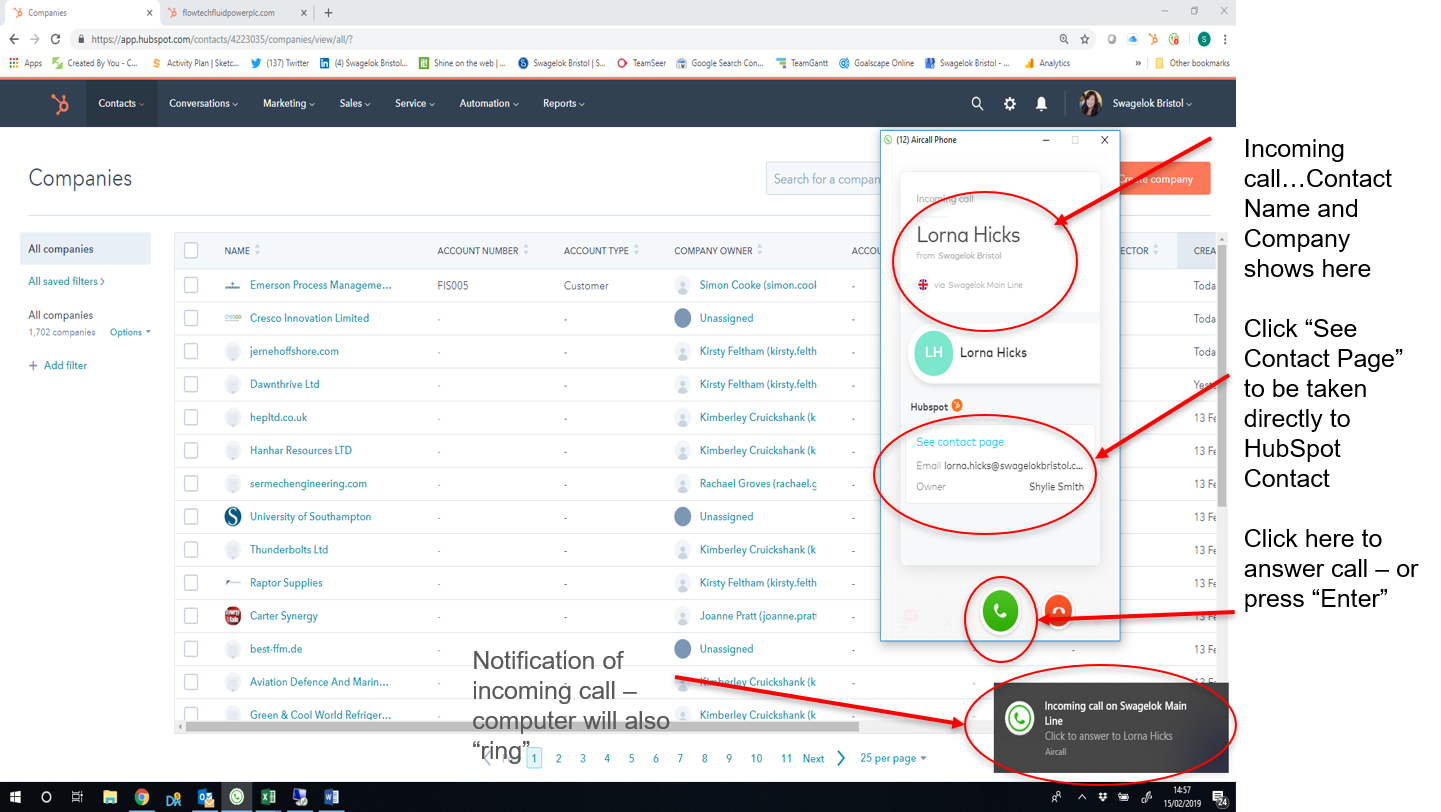Click the Chrome address bar URL
The height and width of the screenshot is (812, 1441).
pyautogui.click(x=220, y=39)
